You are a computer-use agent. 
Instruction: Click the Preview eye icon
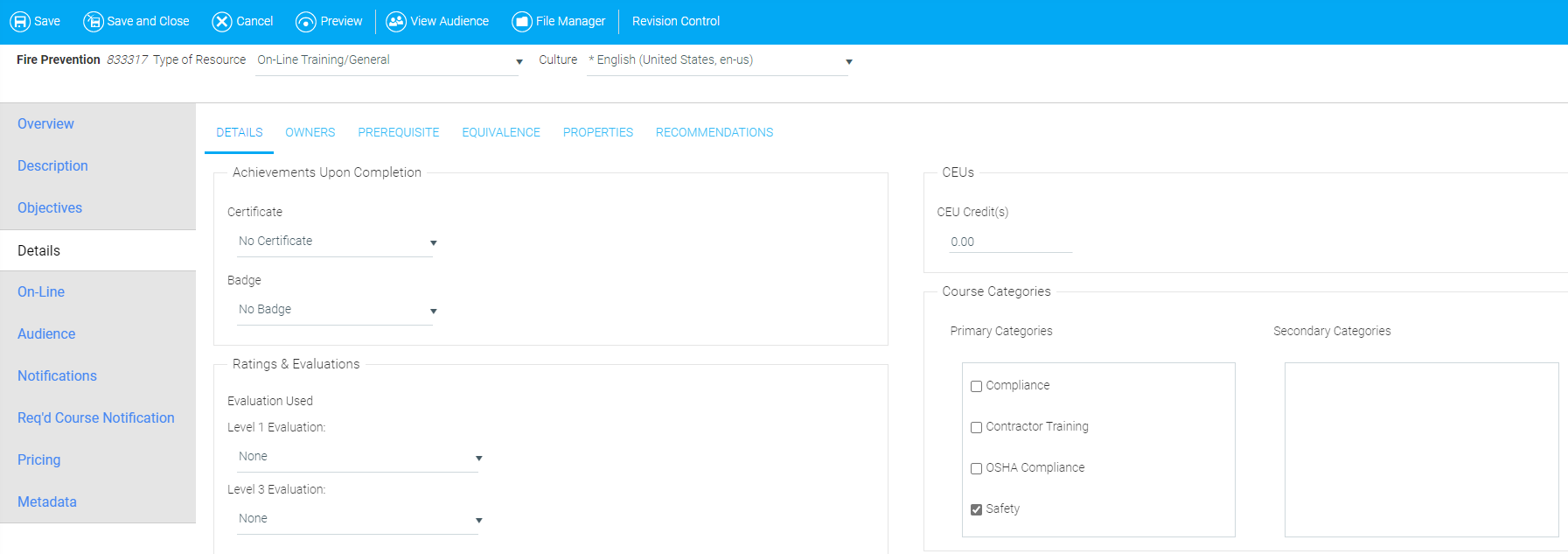(305, 22)
